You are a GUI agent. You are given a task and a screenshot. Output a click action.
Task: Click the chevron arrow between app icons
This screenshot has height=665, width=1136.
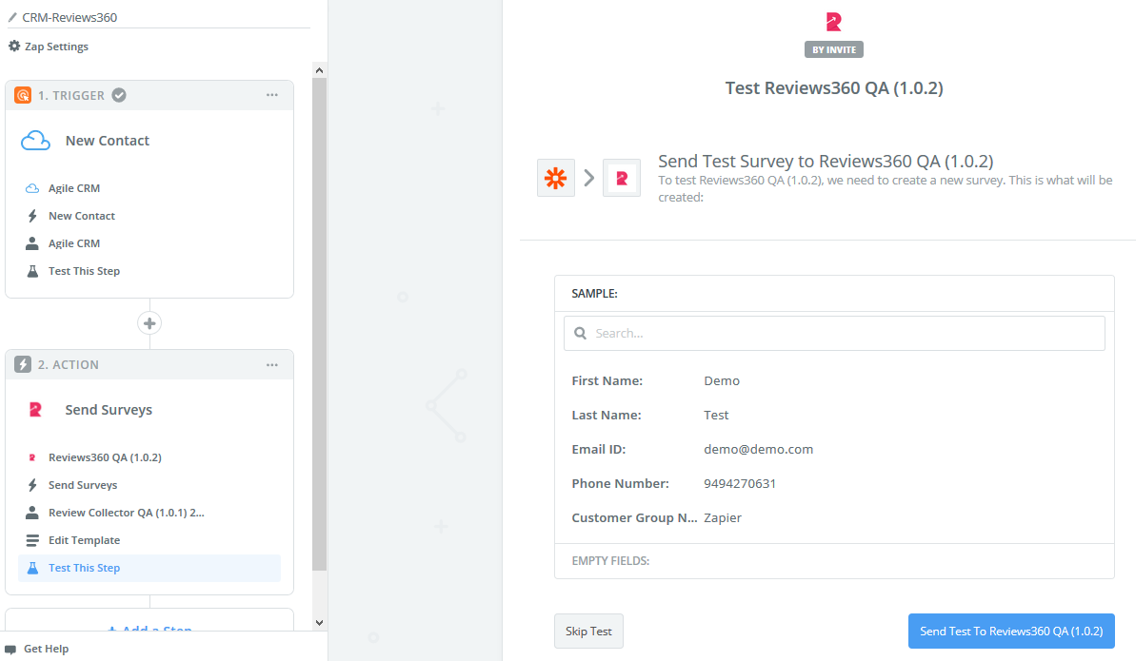[x=589, y=177]
